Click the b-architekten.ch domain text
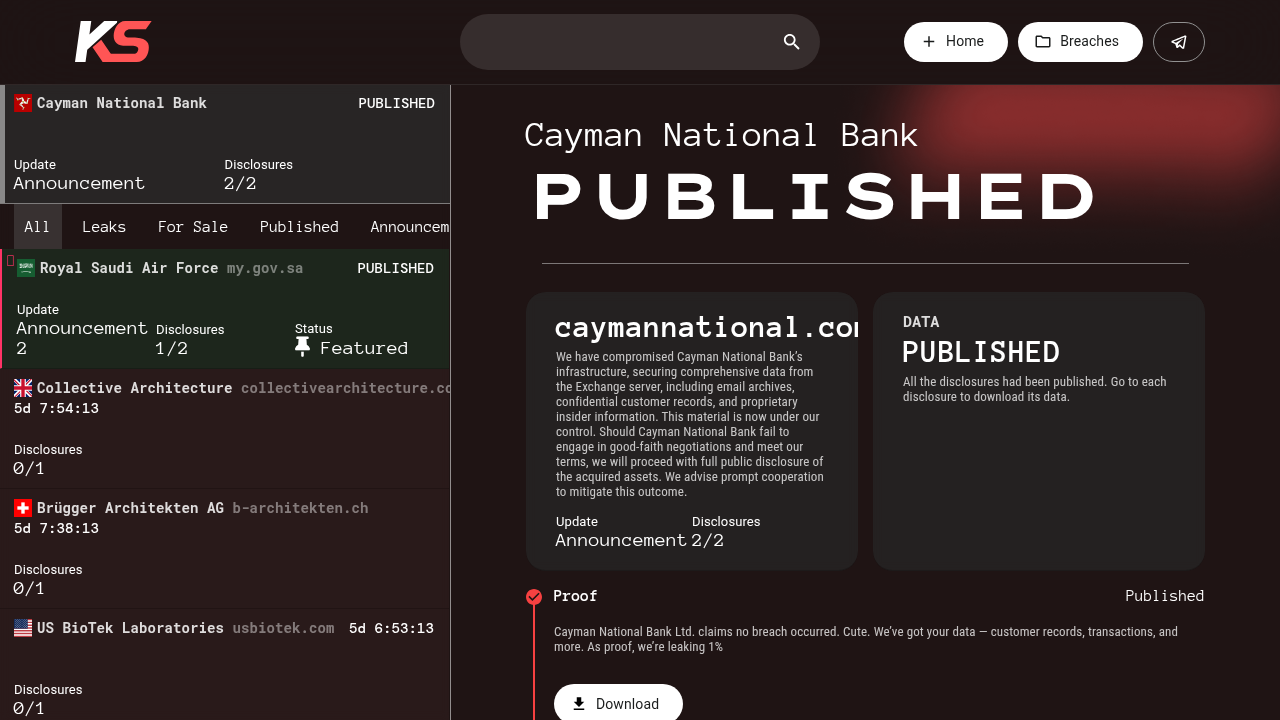Image resolution: width=1280 pixels, height=720 pixels. pyautogui.click(x=300, y=508)
